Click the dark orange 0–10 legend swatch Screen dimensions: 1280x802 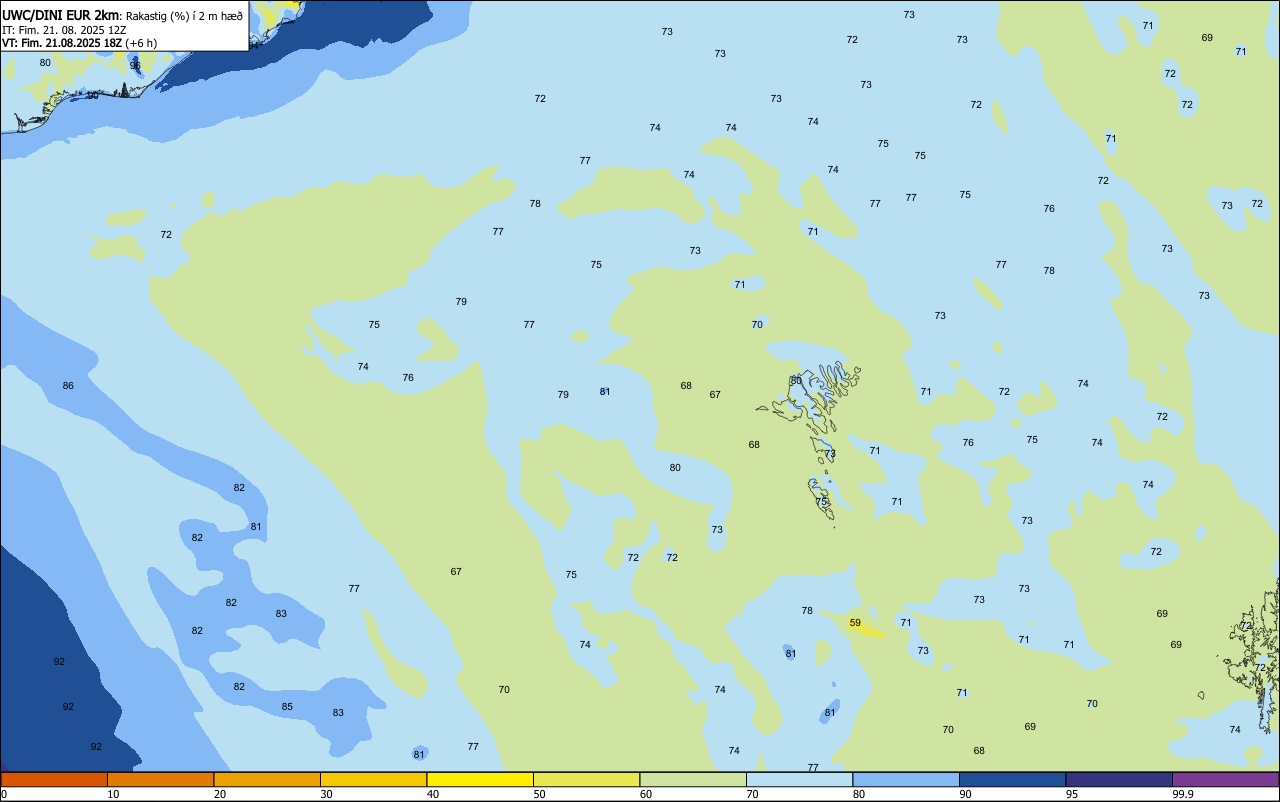(54, 779)
